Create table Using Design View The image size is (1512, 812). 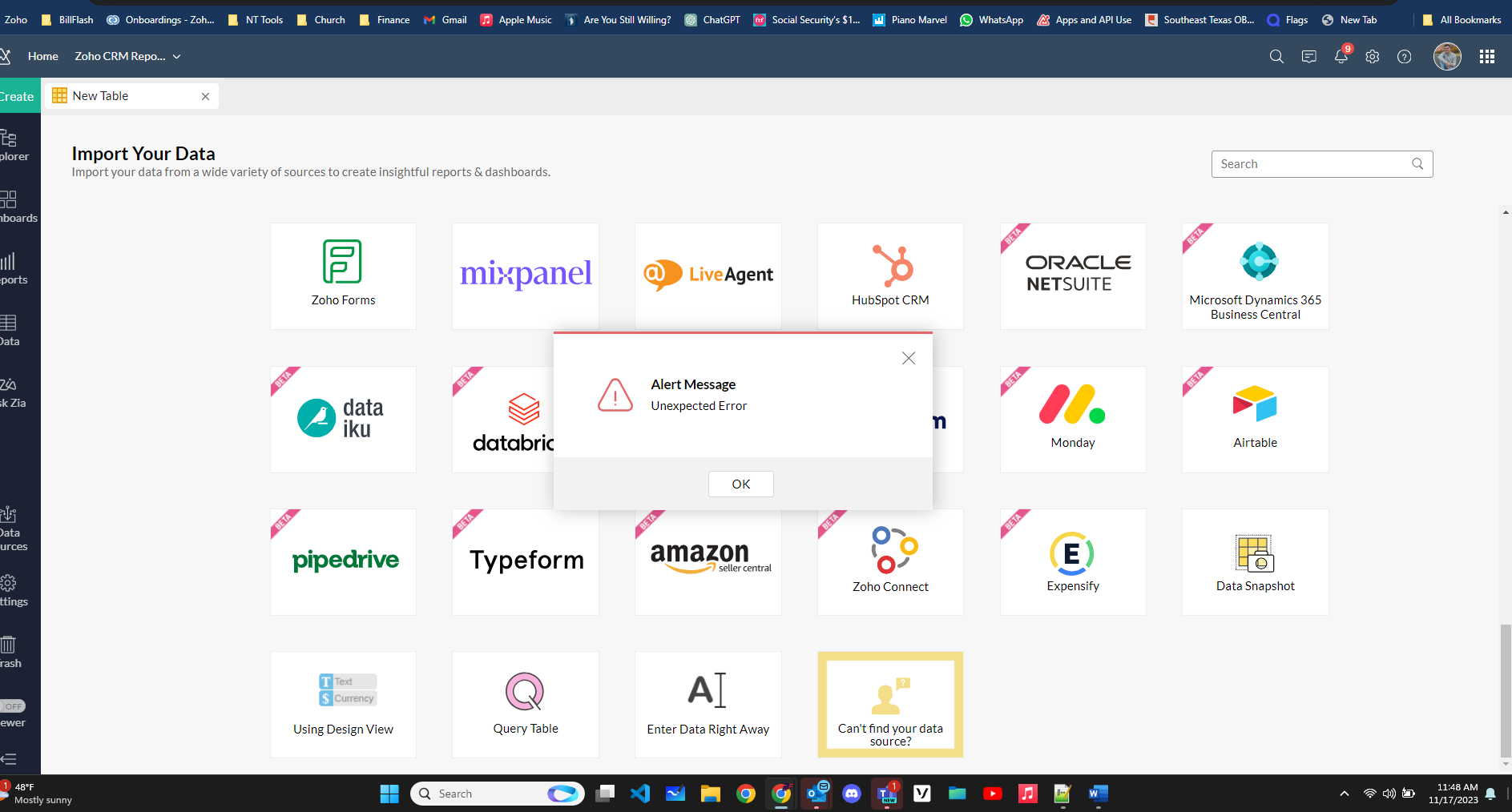(x=343, y=705)
